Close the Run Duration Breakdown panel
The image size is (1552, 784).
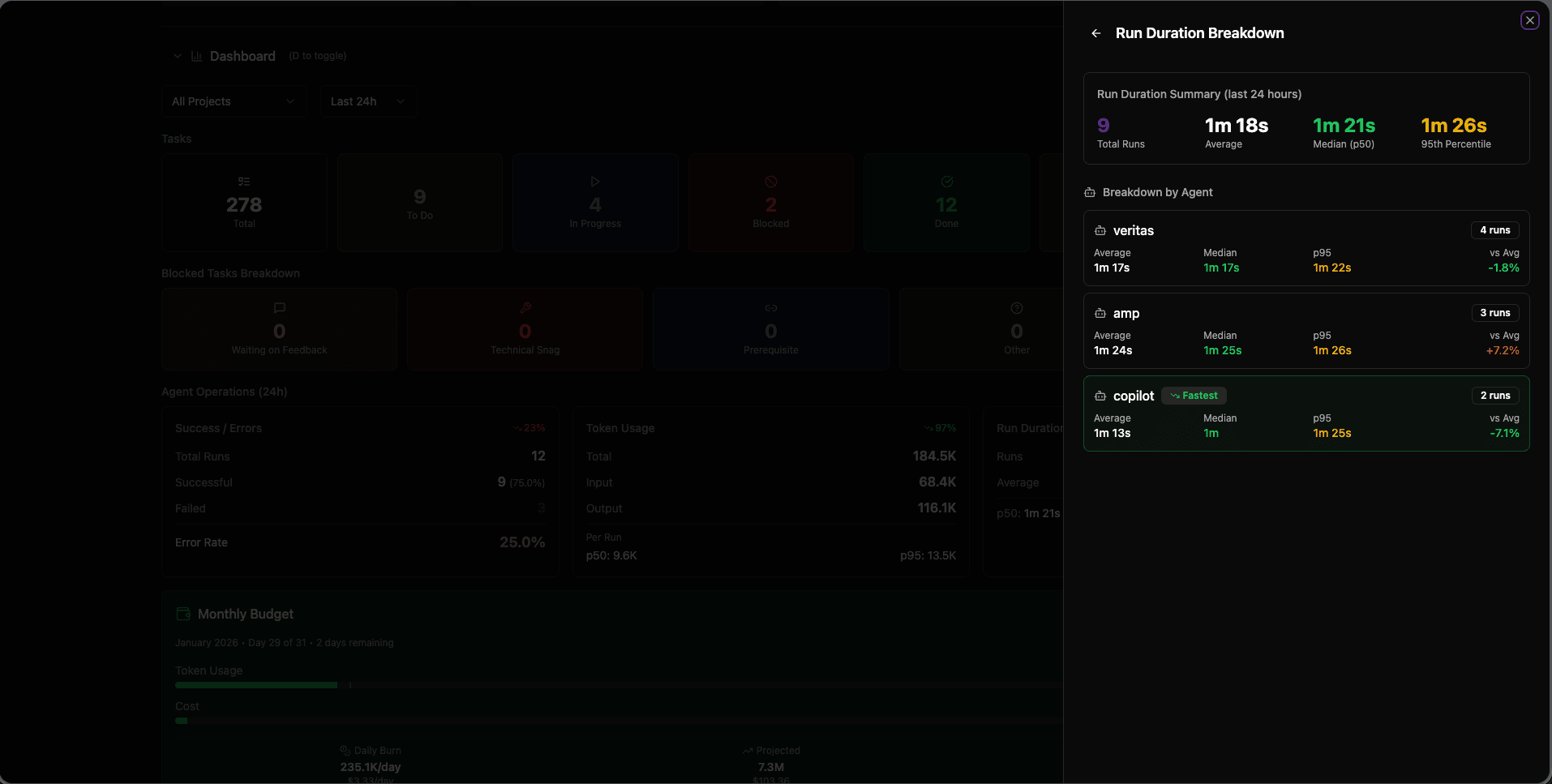pos(1529,20)
